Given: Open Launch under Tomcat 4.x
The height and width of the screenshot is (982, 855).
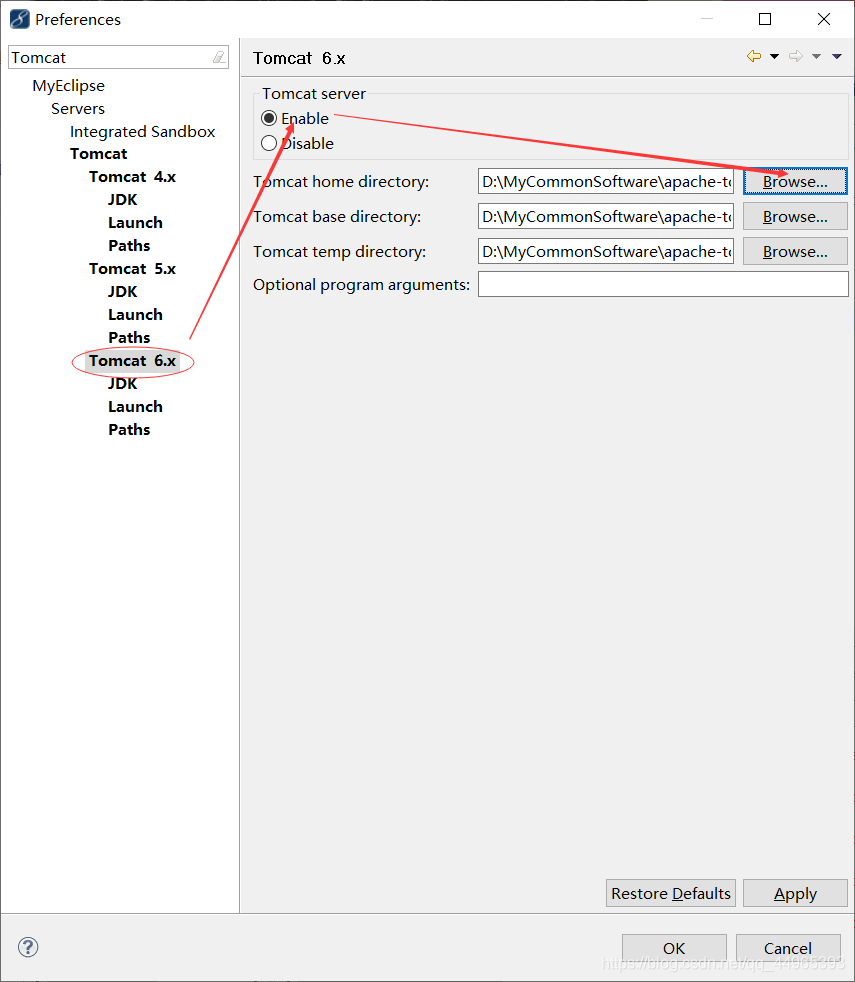Looking at the screenshot, I should pyautogui.click(x=135, y=223).
